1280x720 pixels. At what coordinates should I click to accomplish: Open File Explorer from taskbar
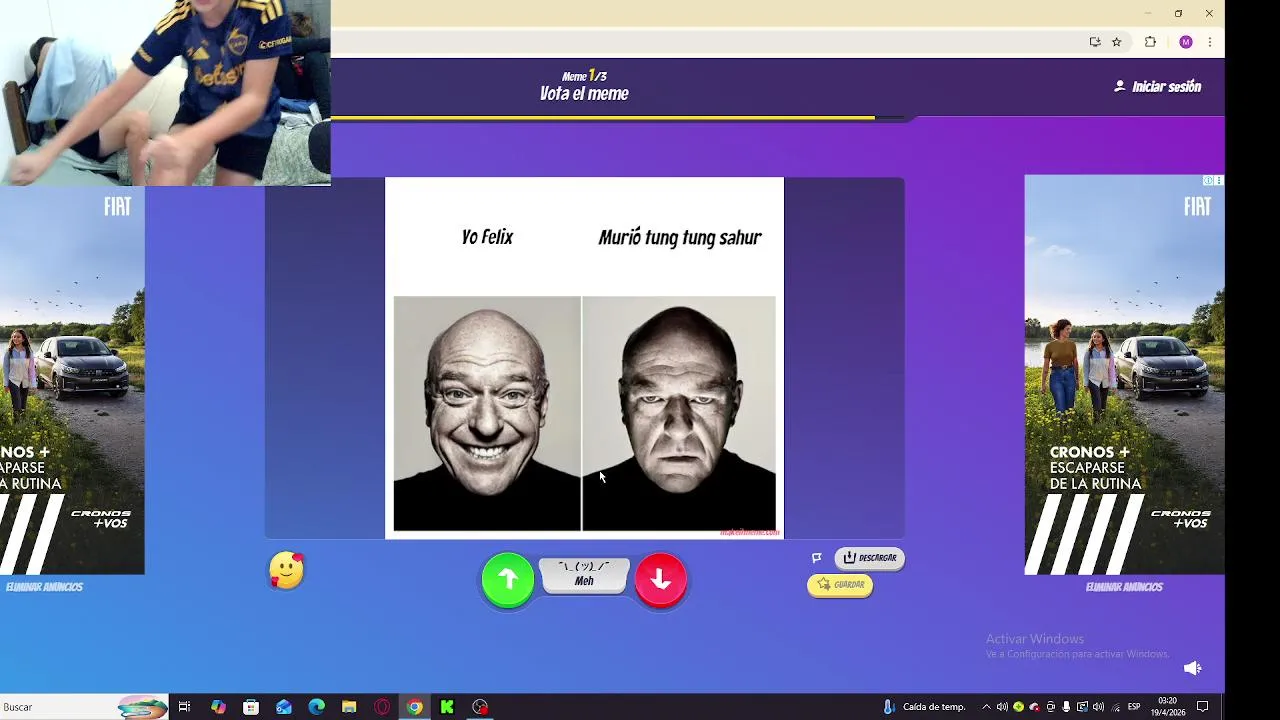(349, 707)
